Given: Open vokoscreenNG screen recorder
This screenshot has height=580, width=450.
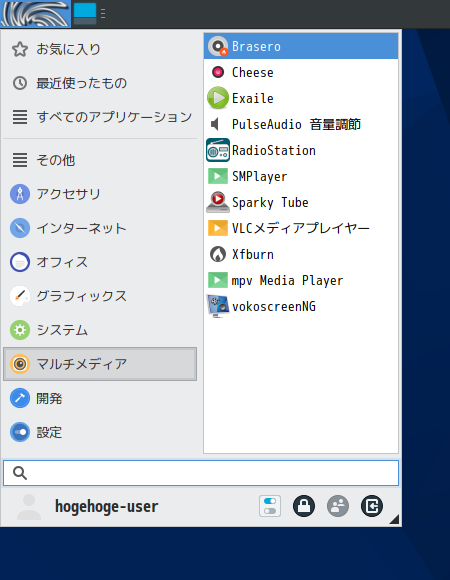Looking at the screenshot, I should 301,306.
